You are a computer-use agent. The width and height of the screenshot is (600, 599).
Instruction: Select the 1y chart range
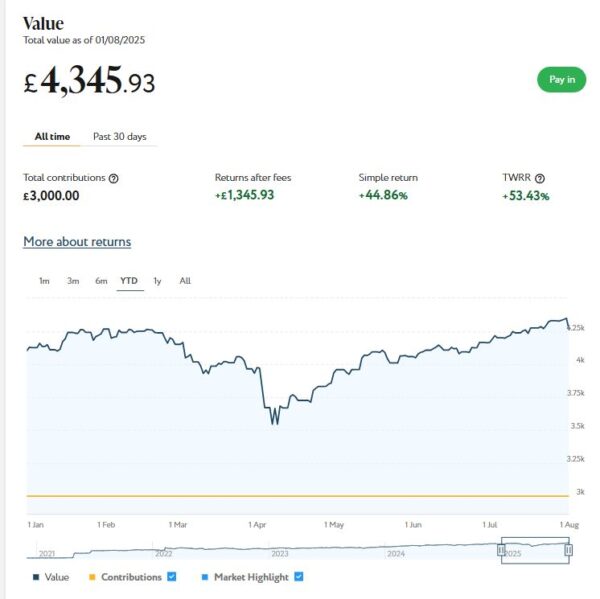(157, 281)
